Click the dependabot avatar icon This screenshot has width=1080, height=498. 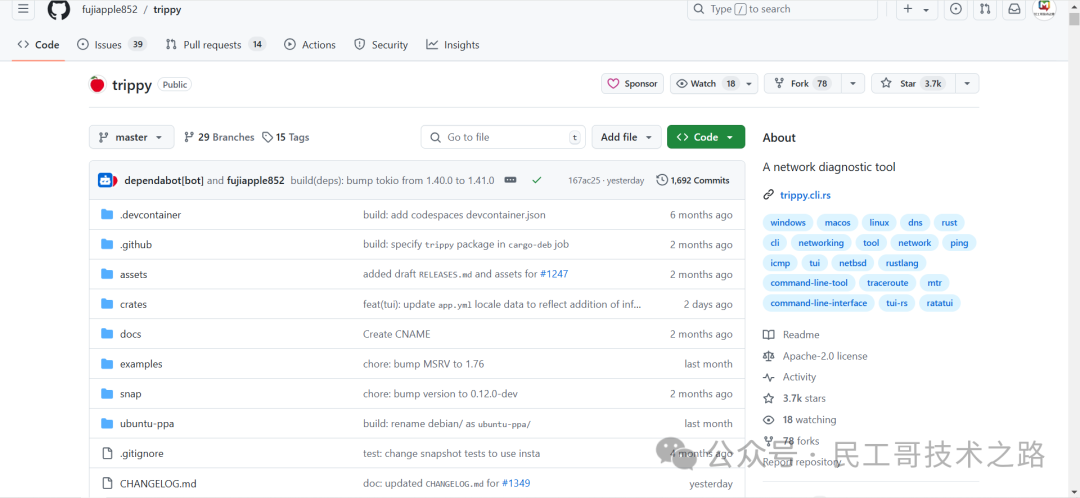[107, 180]
